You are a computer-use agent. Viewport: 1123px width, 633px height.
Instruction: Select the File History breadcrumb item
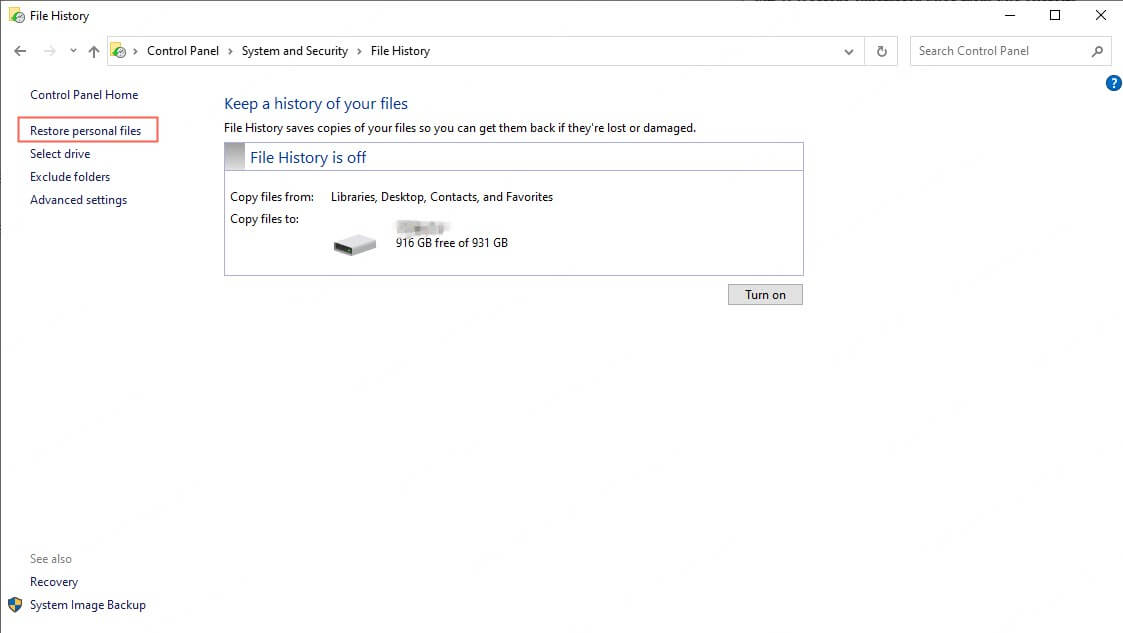(399, 50)
